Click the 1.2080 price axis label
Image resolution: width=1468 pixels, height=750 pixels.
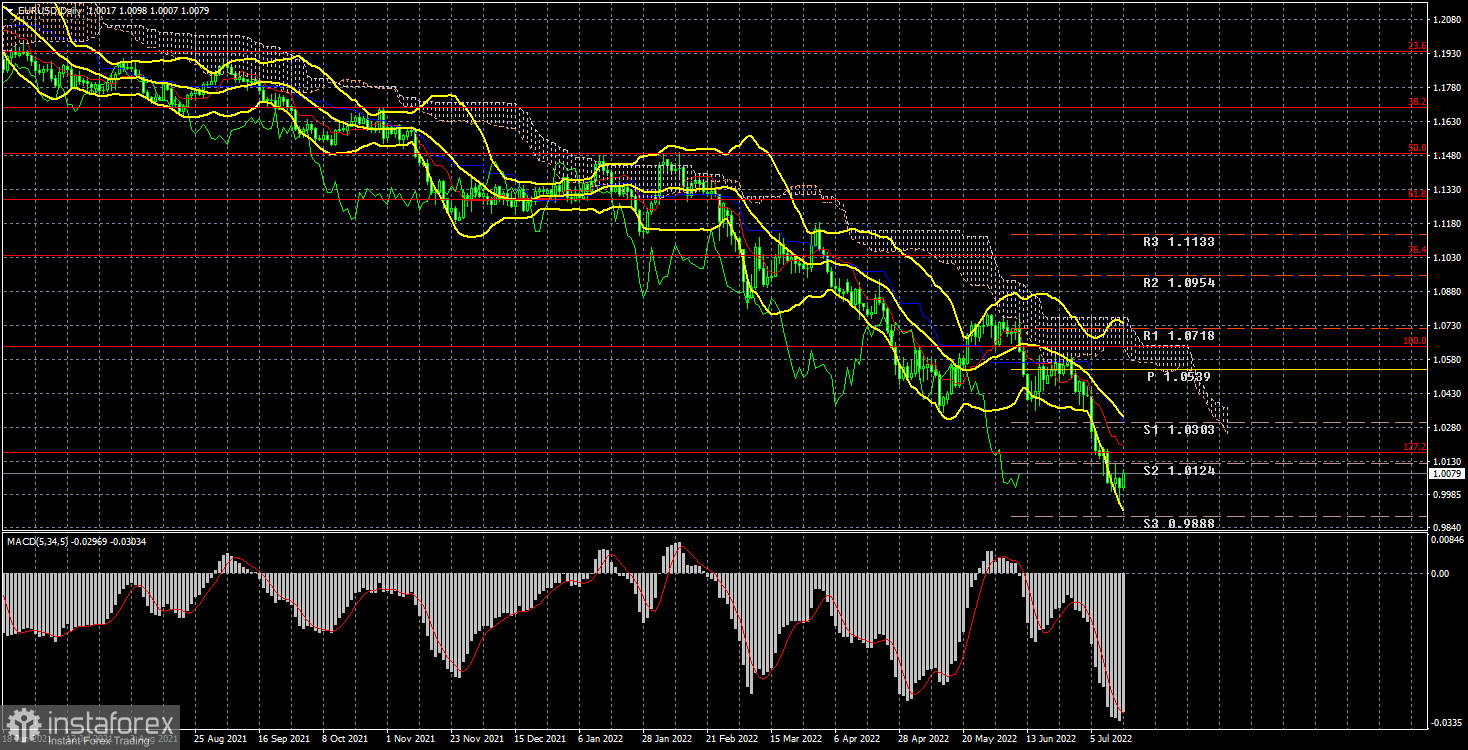1446,19
